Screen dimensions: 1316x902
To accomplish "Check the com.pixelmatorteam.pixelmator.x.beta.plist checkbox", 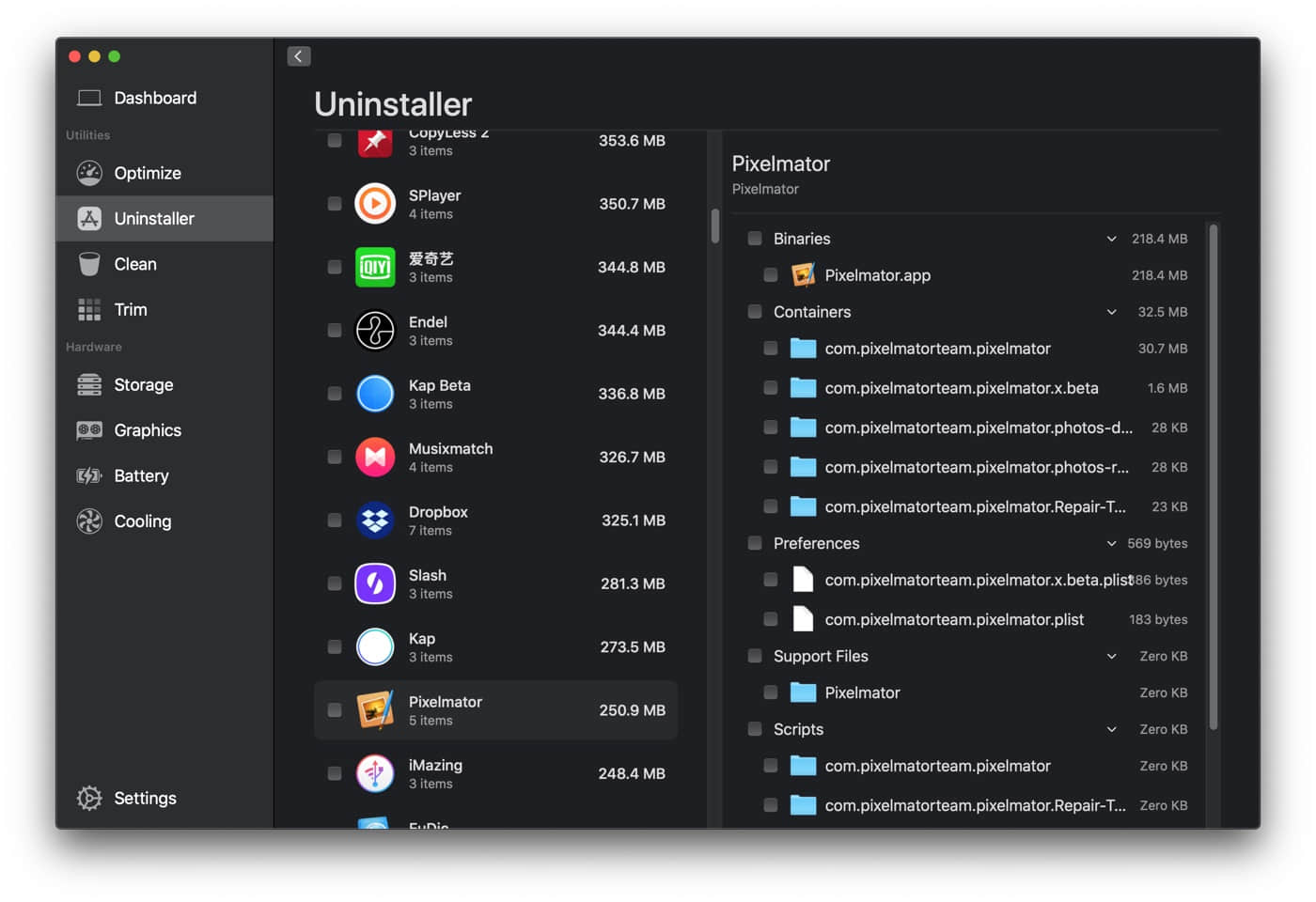I will [x=771, y=580].
